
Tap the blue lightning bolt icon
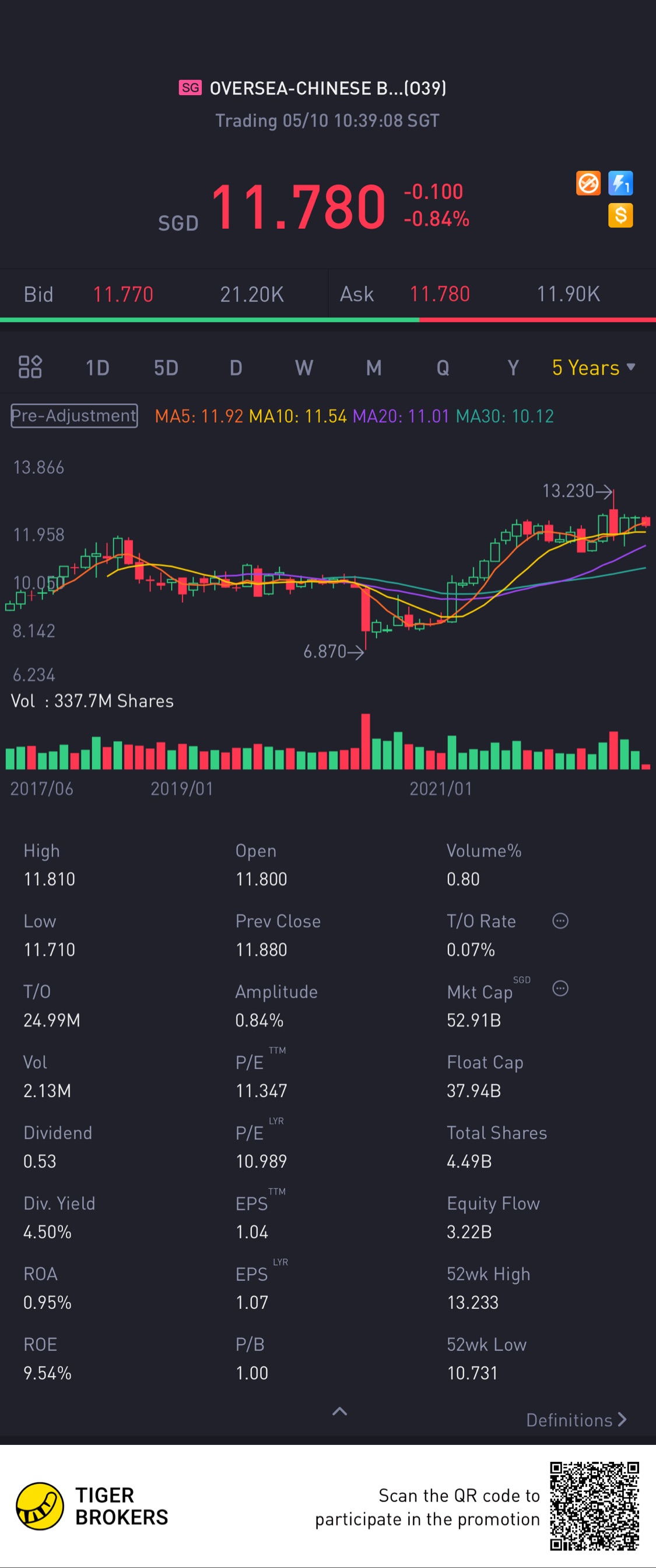(x=620, y=183)
